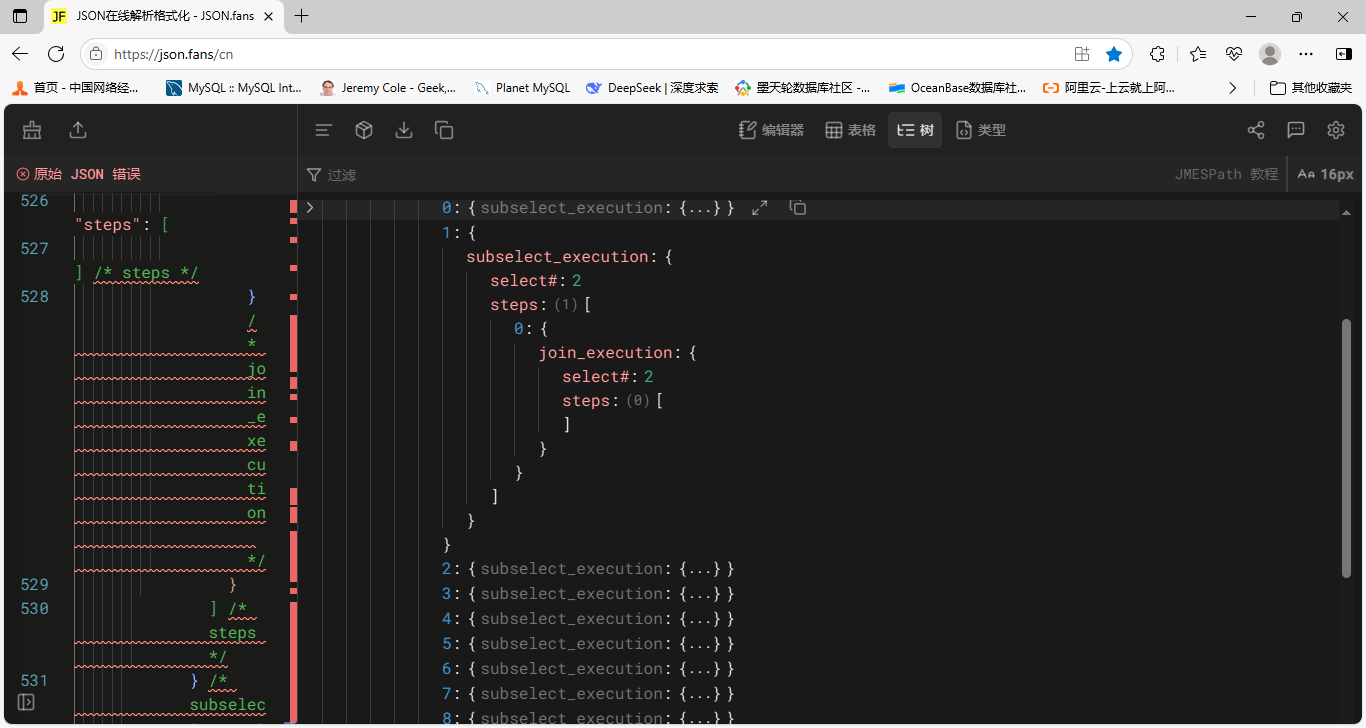Click the expand-arrows icon on the row 0 line
Image resolution: width=1366 pixels, height=728 pixels.
(760, 208)
